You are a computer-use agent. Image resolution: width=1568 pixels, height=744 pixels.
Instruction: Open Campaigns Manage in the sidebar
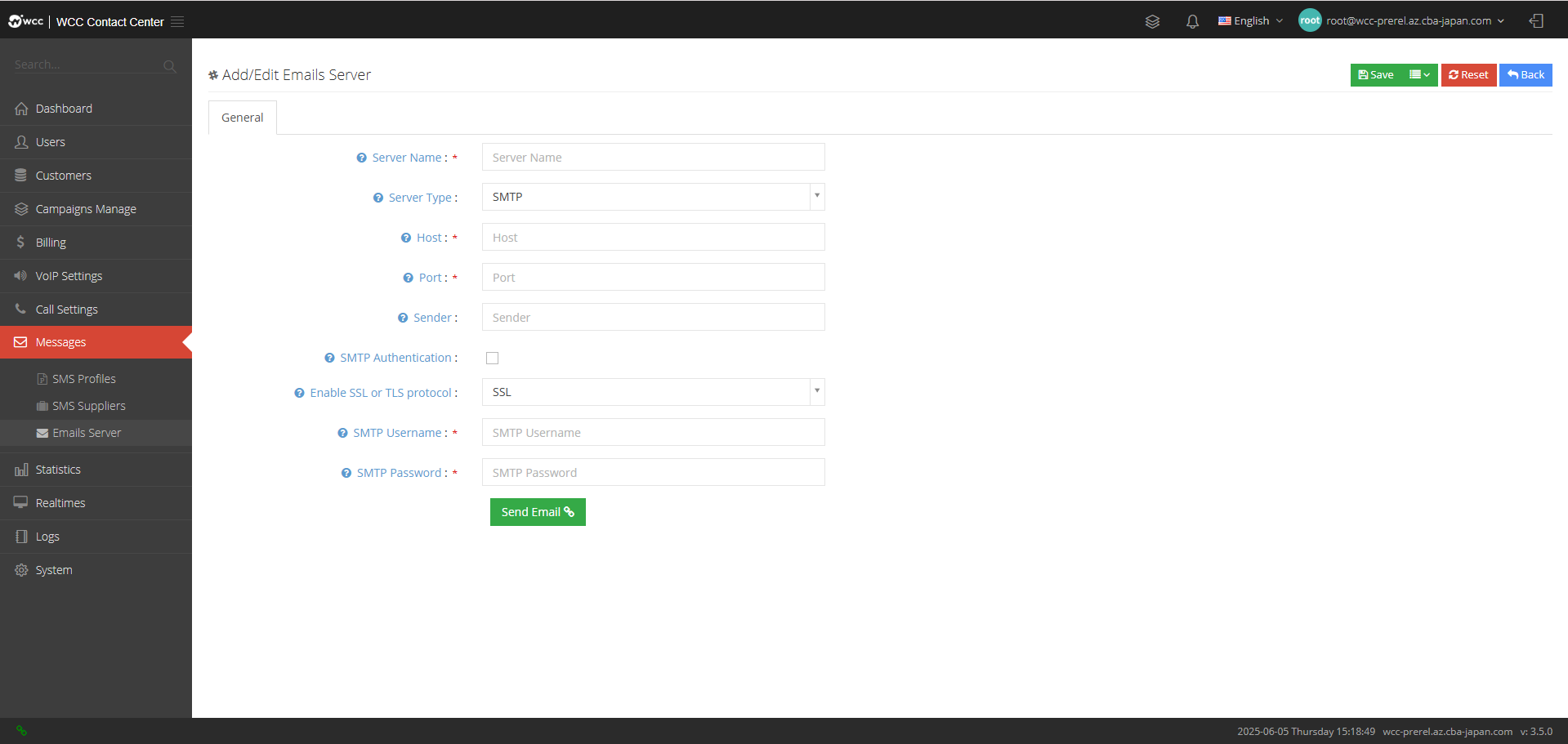pos(96,209)
